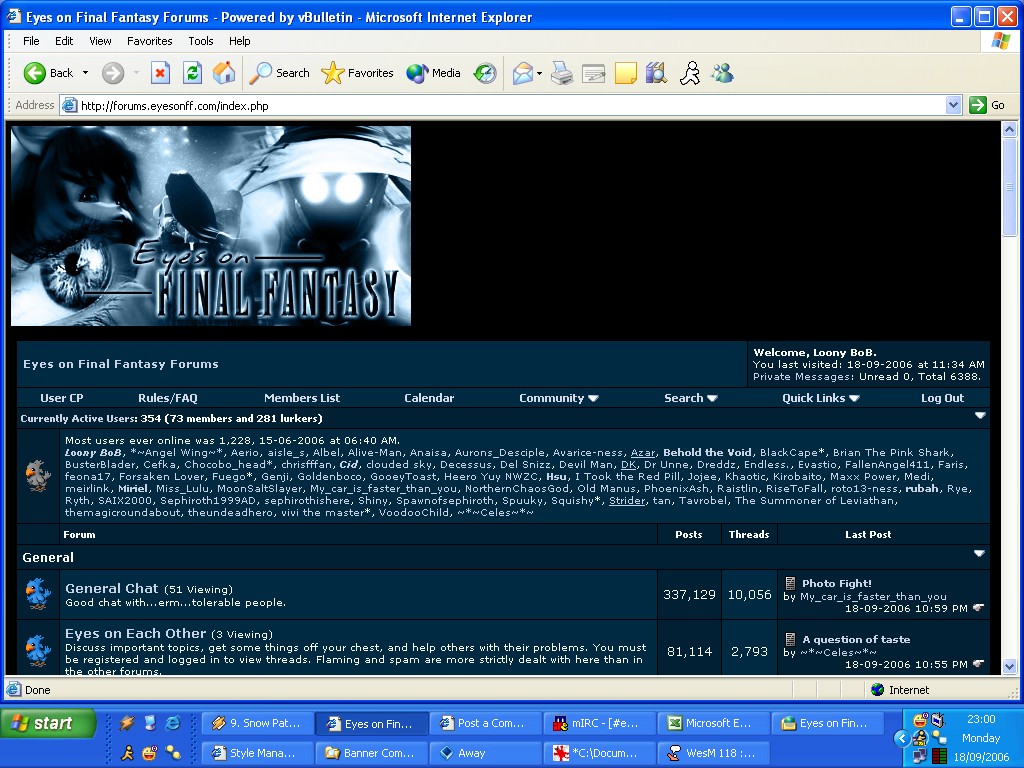The image size is (1024, 768).
Task: Open the Mail button dropdown arrow
Action: tap(539, 73)
